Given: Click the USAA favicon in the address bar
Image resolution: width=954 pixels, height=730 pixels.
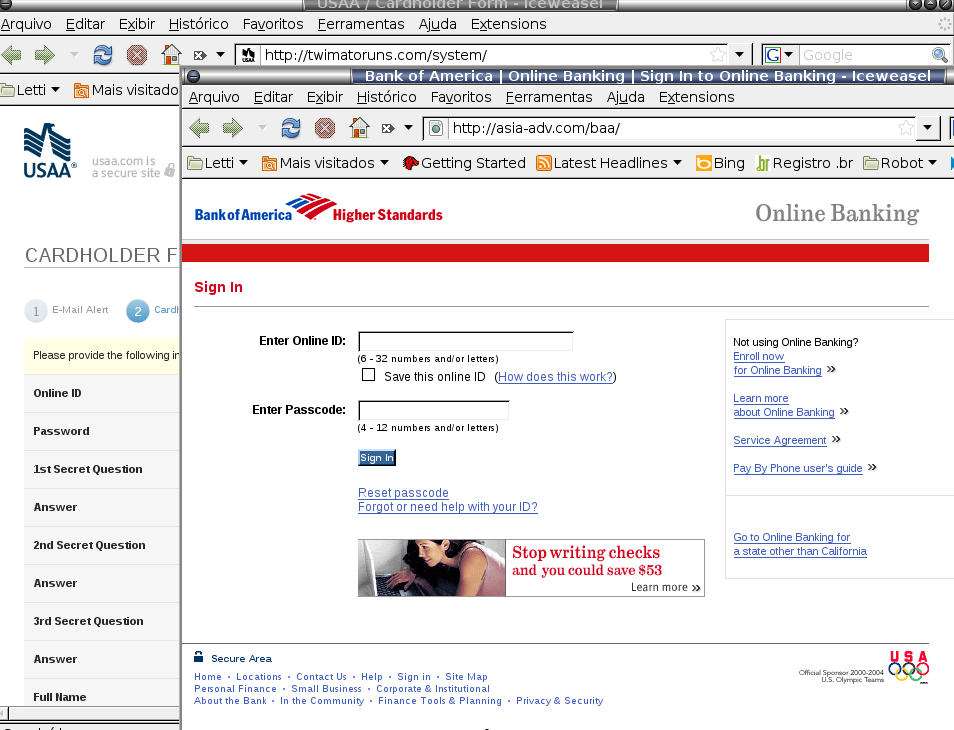Looking at the screenshot, I should [x=248, y=55].
